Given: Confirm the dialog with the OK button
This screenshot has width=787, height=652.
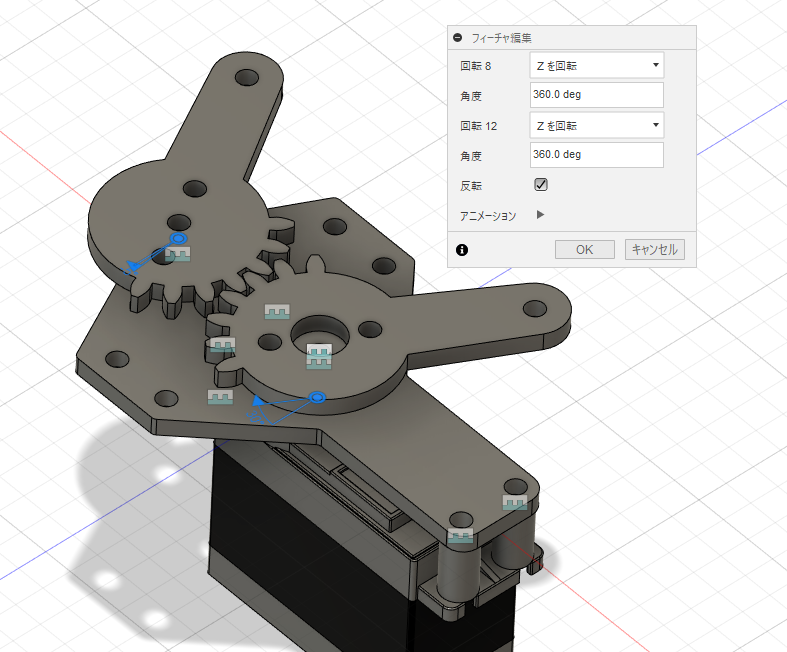Looking at the screenshot, I should pyautogui.click(x=585, y=249).
